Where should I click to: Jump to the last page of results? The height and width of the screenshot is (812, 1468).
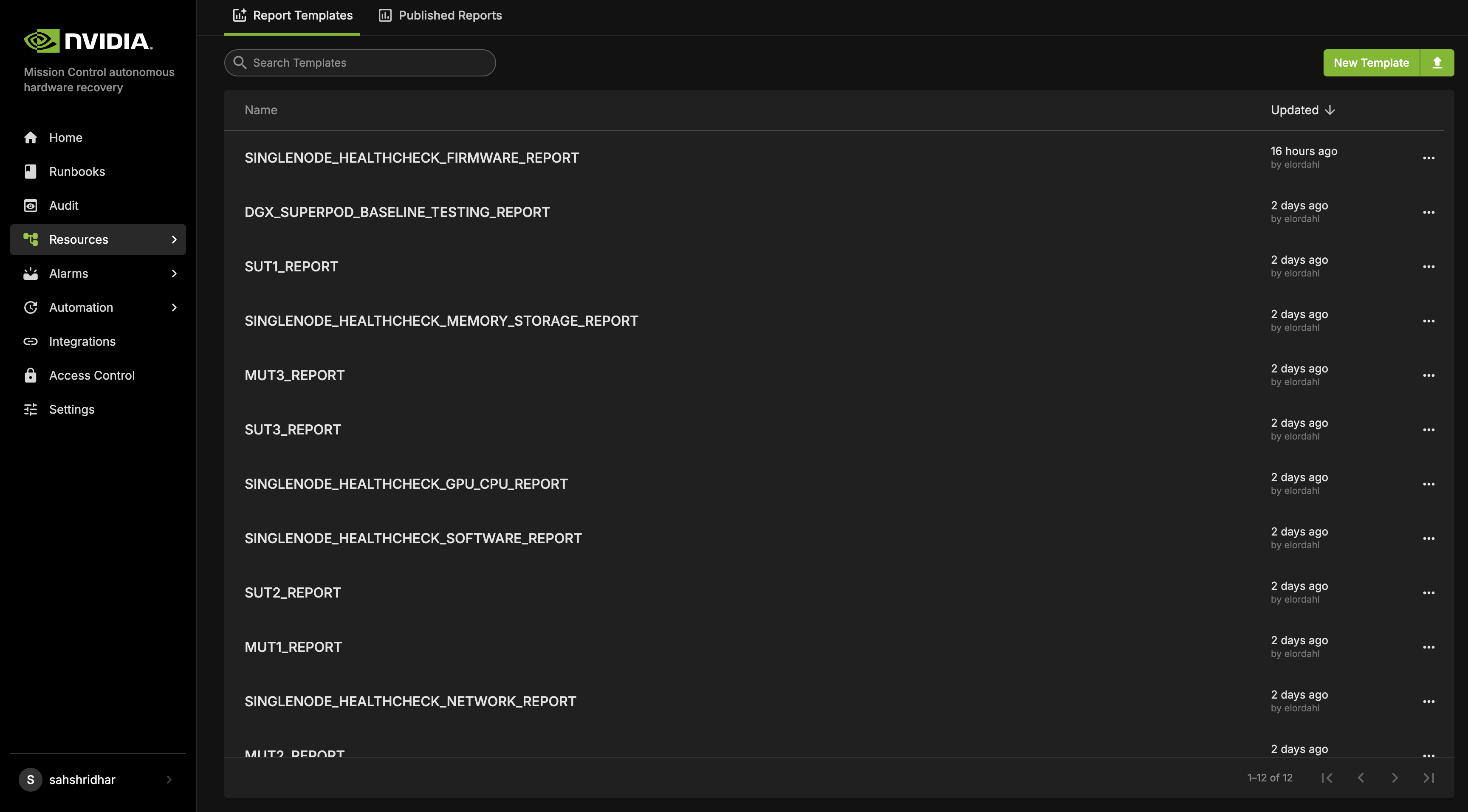[1428, 778]
